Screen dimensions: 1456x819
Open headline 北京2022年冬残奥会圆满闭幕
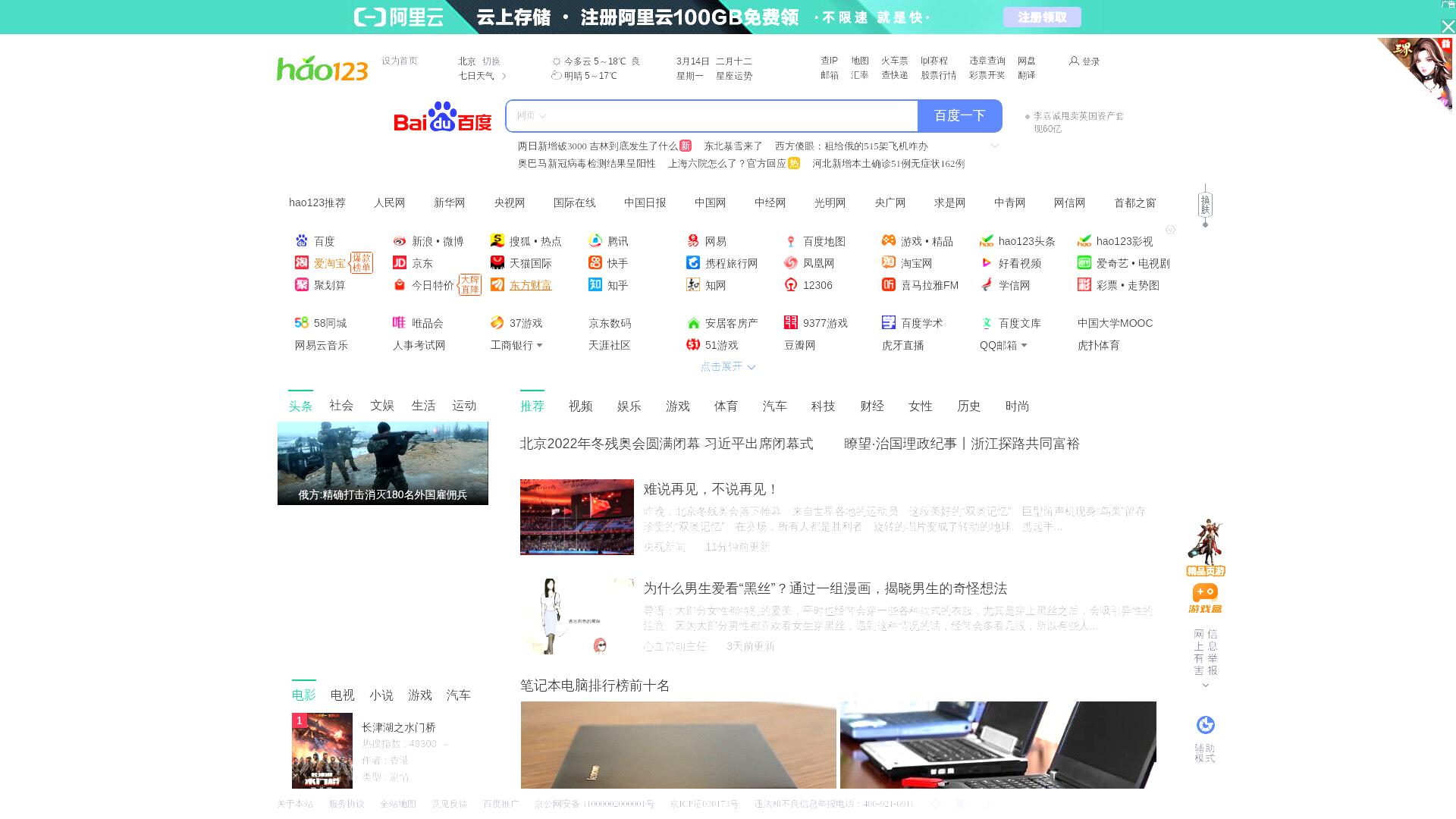(667, 444)
